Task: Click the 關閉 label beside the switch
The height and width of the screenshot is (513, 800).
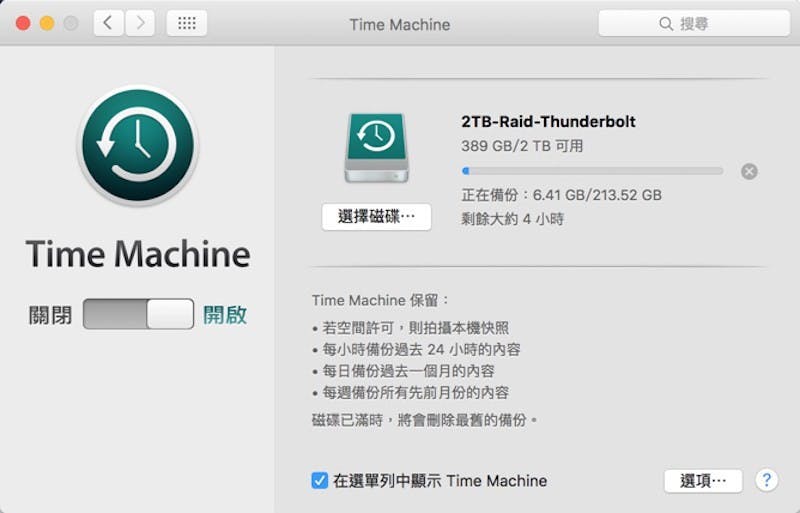Action: click(x=50, y=315)
